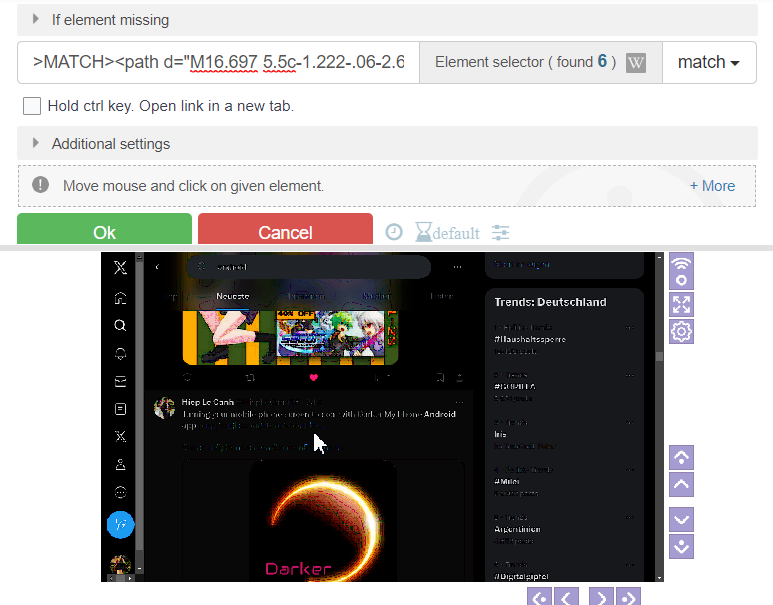Click the scroll up chevron button

coord(681,484)
